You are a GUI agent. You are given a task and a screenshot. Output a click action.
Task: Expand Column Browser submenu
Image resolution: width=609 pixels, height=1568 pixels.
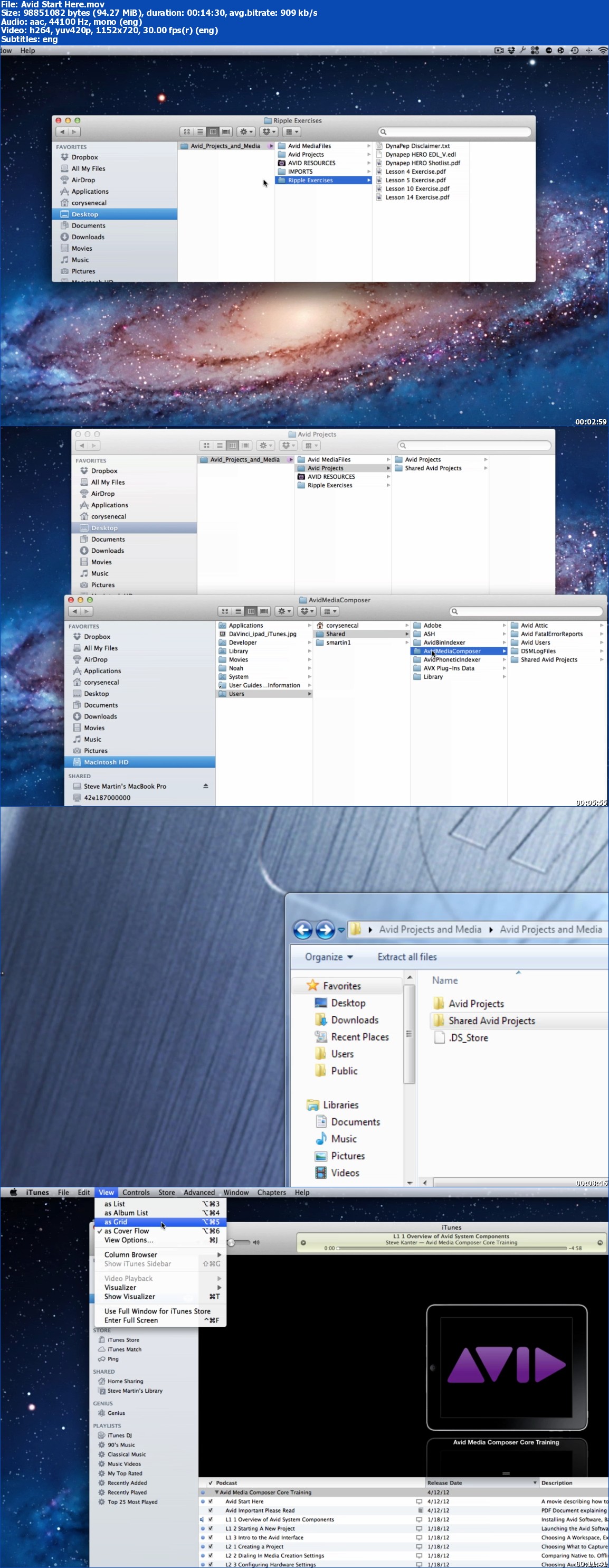click(160, 1254)
